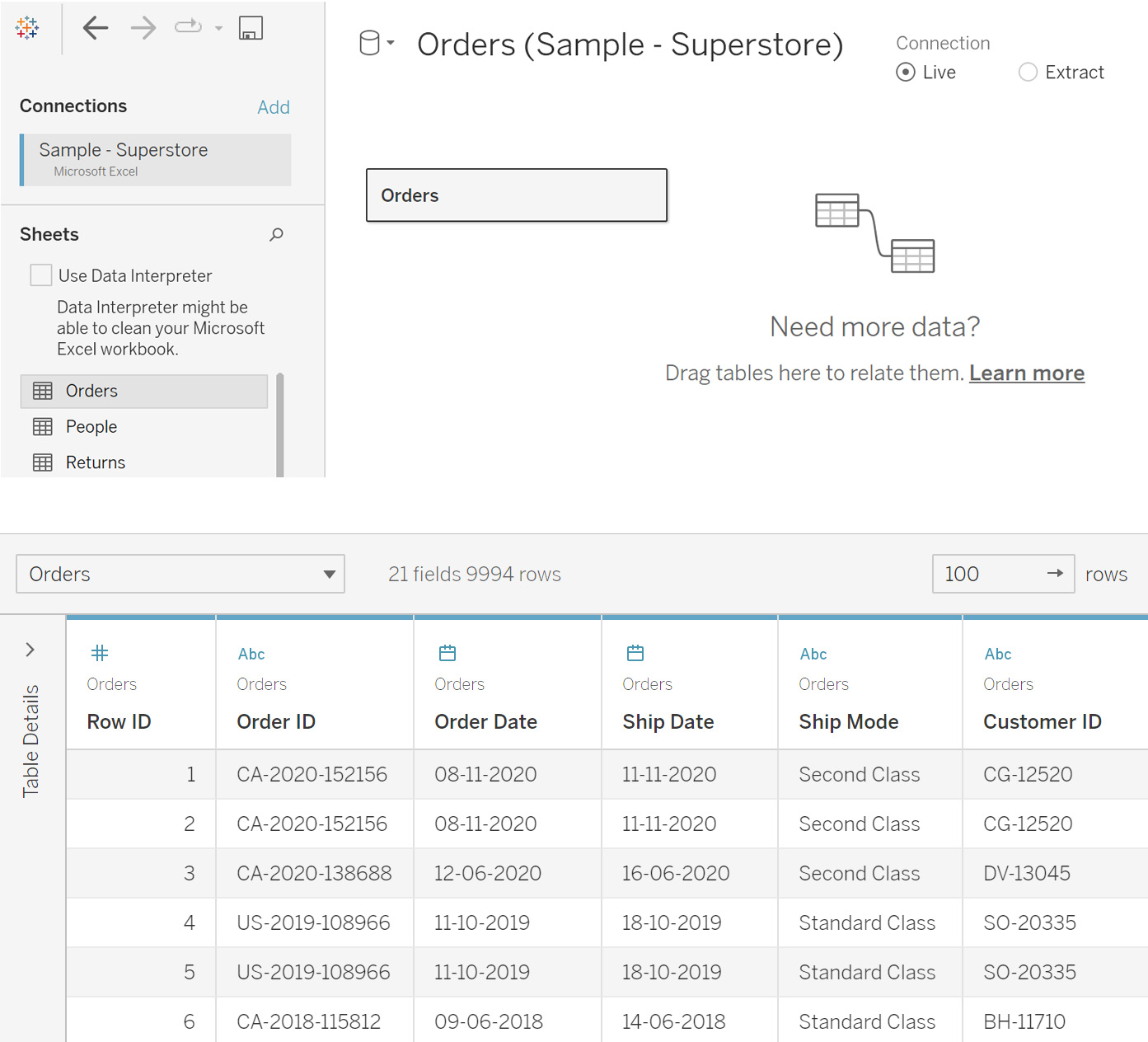1148x1042 pixels.
Task: Click the Ship Date calendar type icon
Action: pyautogui.click(x=635, y=654)
